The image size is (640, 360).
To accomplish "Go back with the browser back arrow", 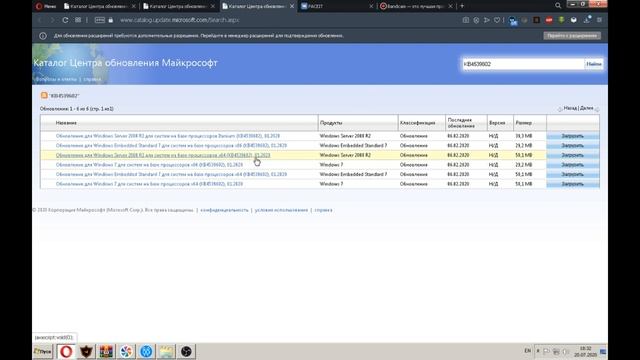I will pos(40,20).
